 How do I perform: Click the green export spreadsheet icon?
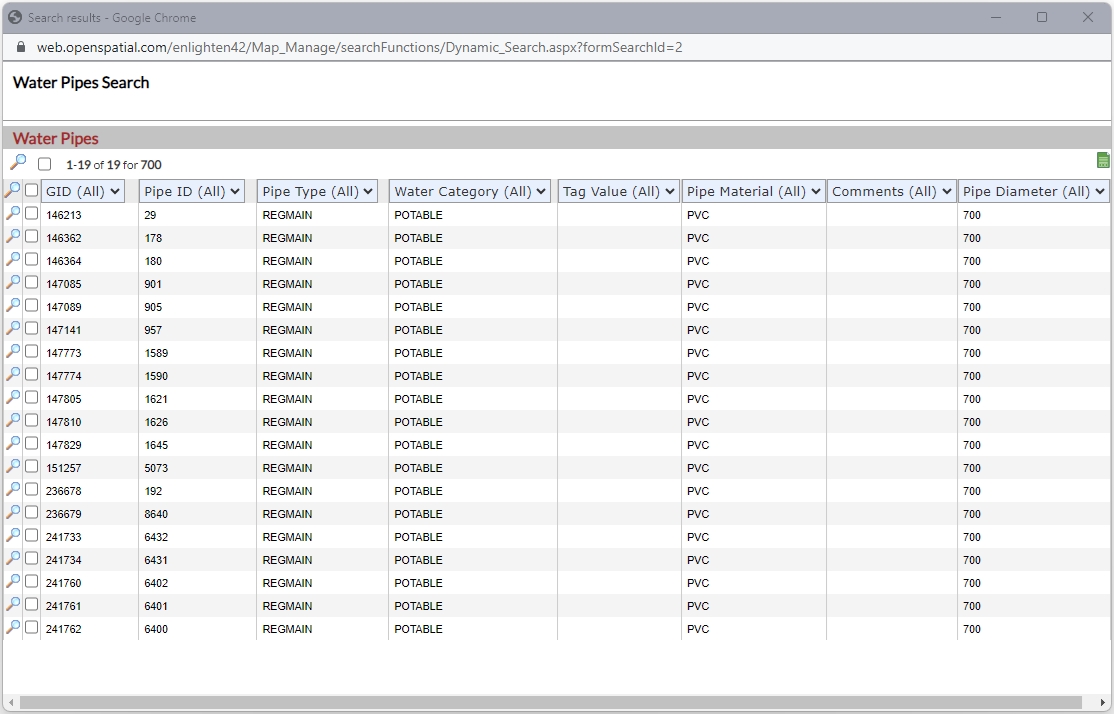1103,161
